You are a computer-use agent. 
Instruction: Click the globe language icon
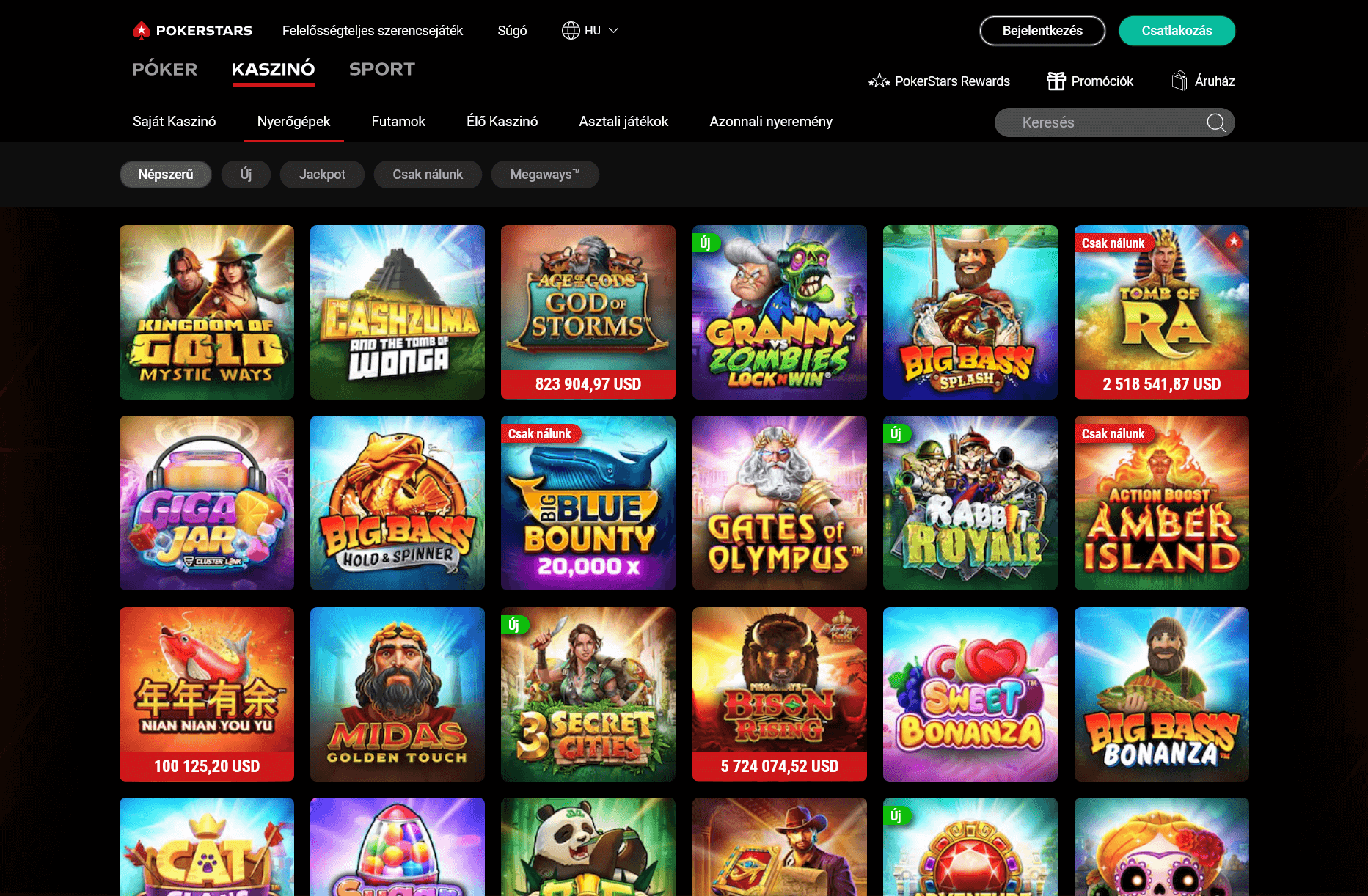pyautogui.click(x=571, y=30)
